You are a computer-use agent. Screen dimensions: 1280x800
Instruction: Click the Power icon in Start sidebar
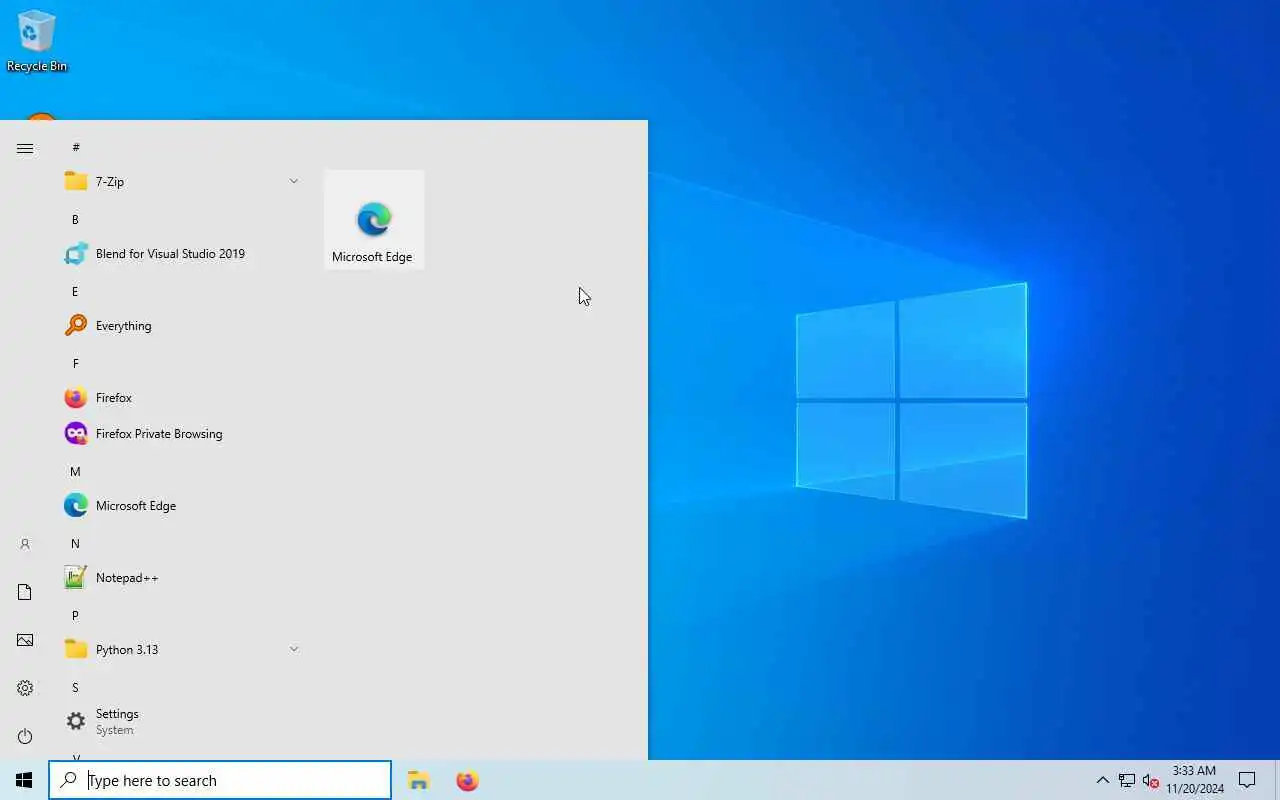25,736
